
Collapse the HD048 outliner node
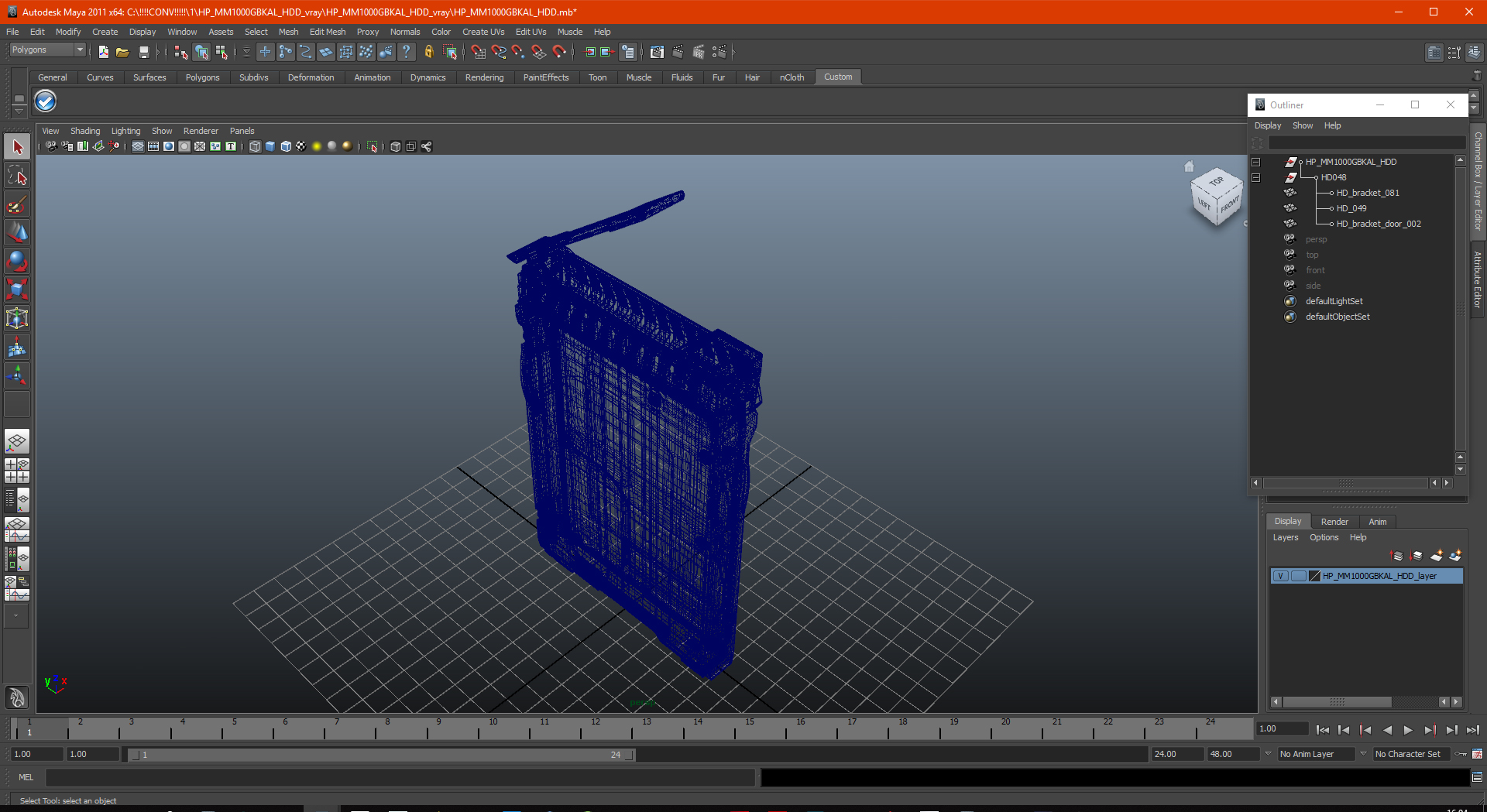tap(1255, 177)
